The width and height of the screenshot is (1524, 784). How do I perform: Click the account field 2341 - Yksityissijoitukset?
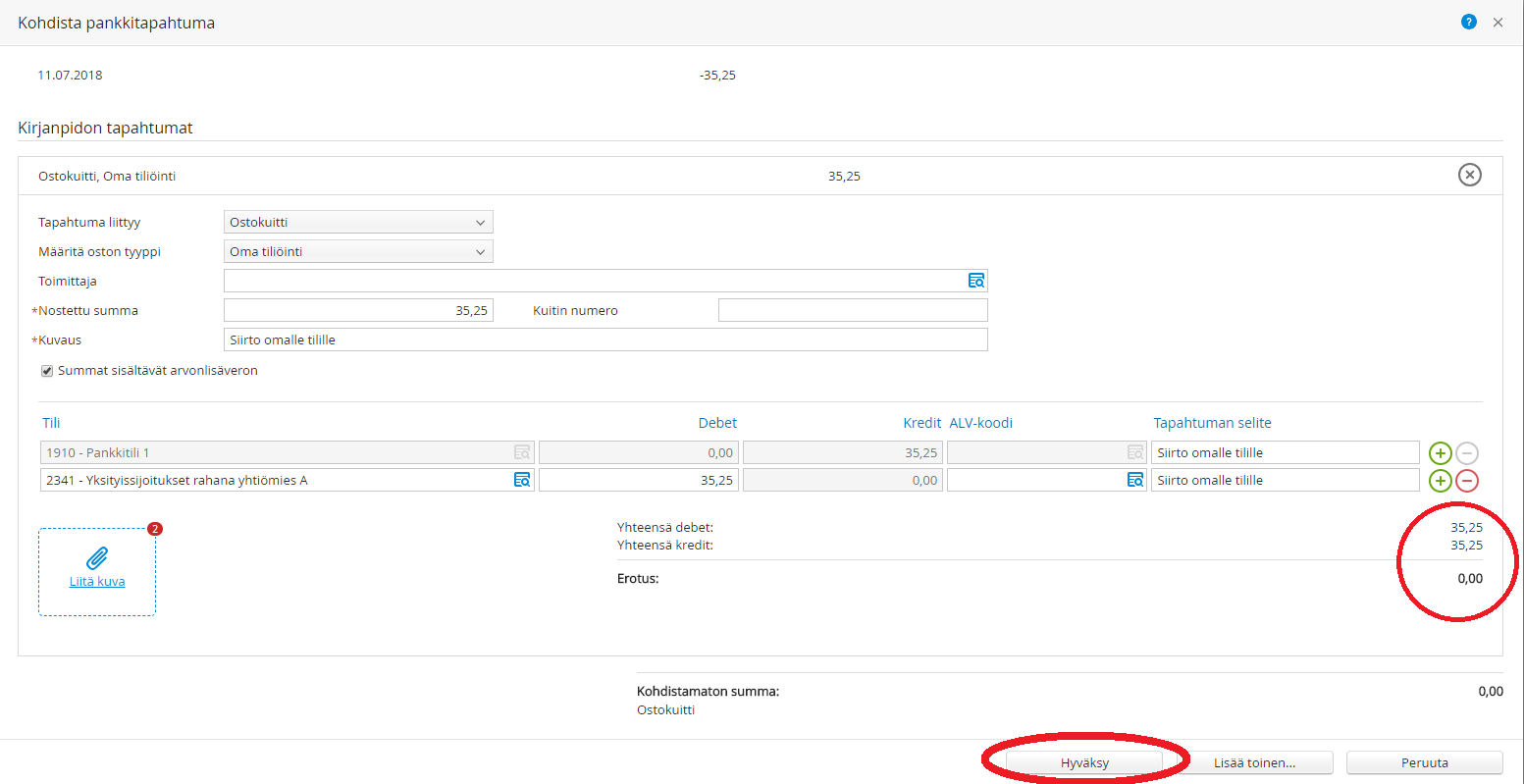(x=288, y=480)
